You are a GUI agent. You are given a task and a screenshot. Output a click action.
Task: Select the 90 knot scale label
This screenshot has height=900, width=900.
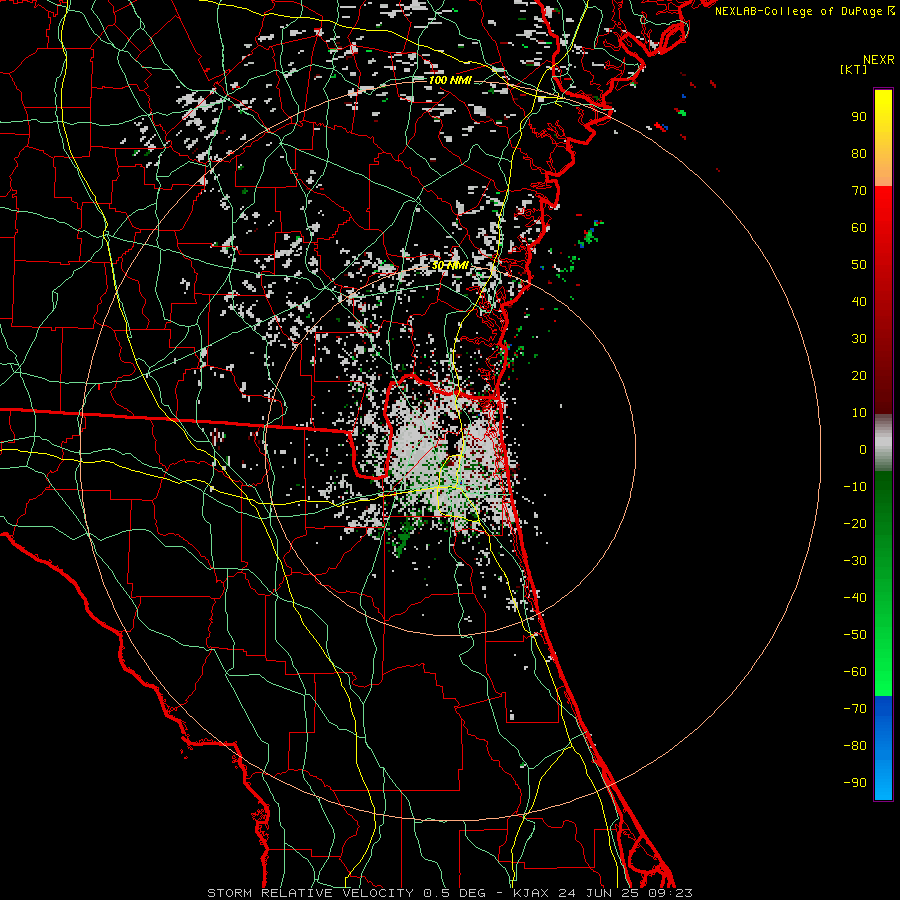coord(859,117)
